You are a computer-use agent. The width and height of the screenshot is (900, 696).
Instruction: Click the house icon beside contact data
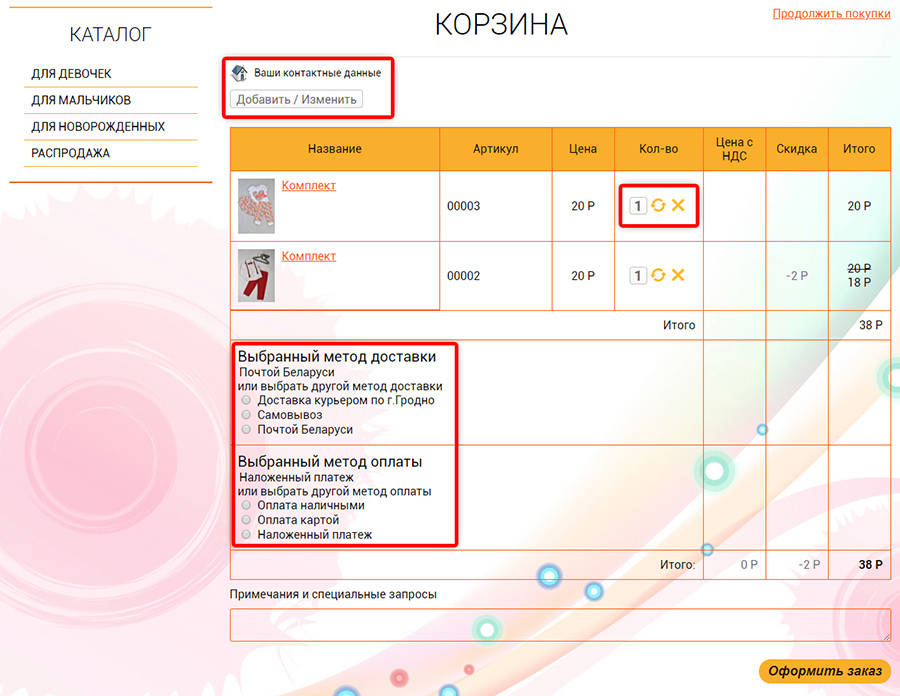239,73
